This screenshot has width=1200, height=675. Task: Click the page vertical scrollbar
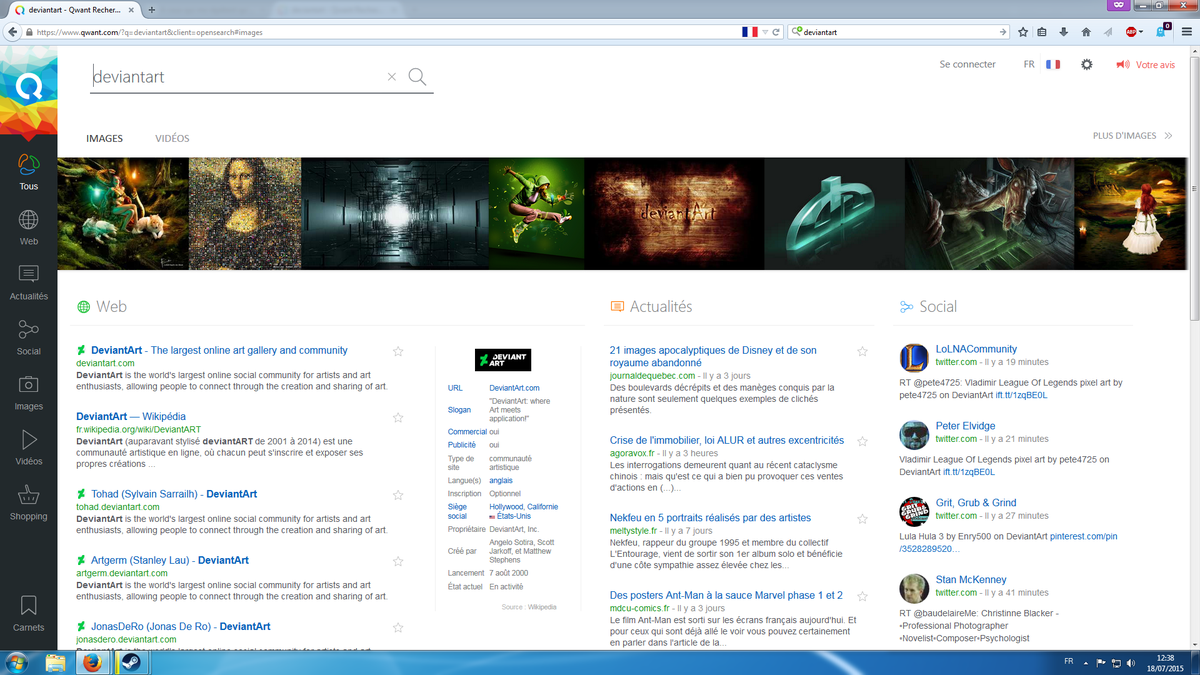[x=1192, y=187]
